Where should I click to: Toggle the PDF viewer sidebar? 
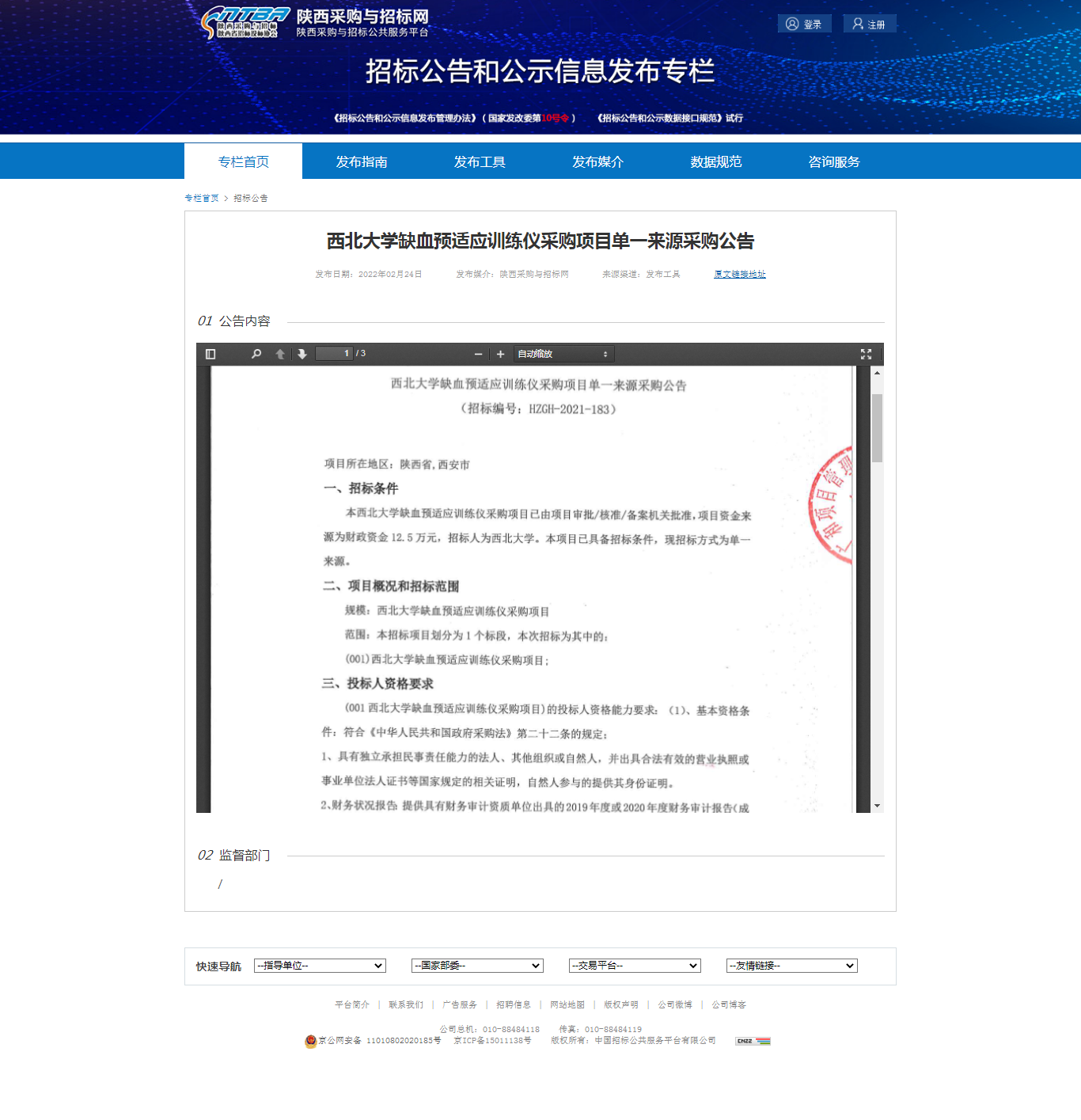tap(211, 354)
